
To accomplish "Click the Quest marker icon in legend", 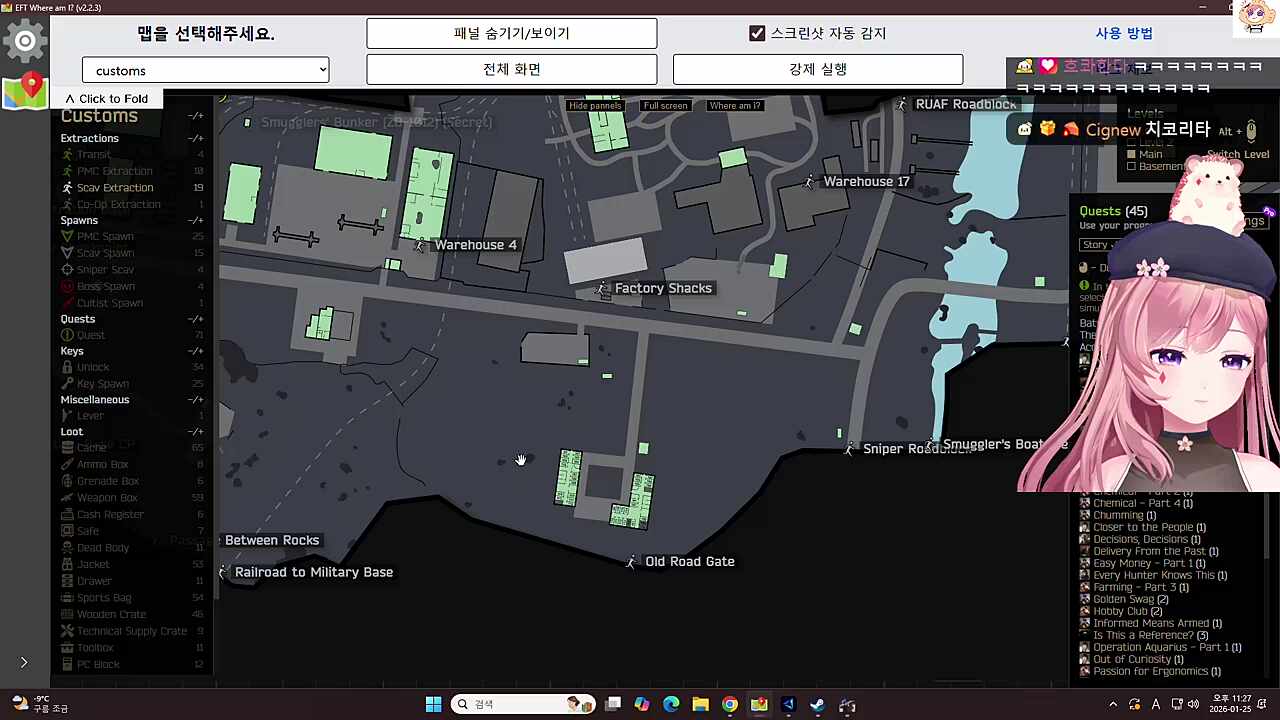I will tap(67, 335).
